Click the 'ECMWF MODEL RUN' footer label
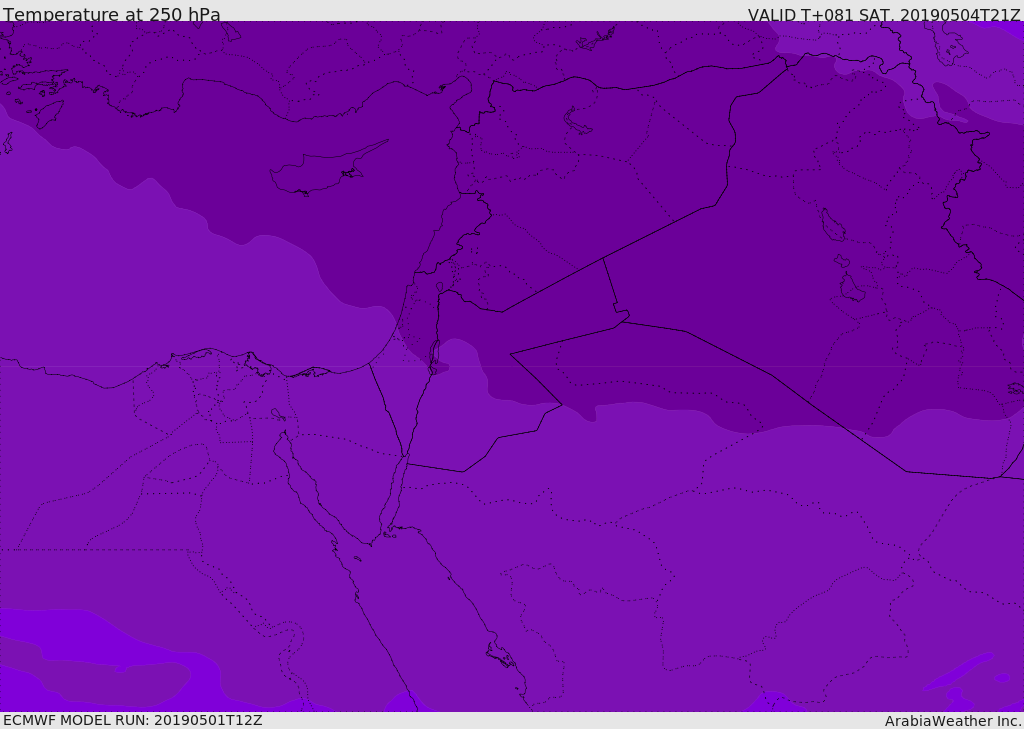This screenshot has width=1024, height=729. (132, 720)
